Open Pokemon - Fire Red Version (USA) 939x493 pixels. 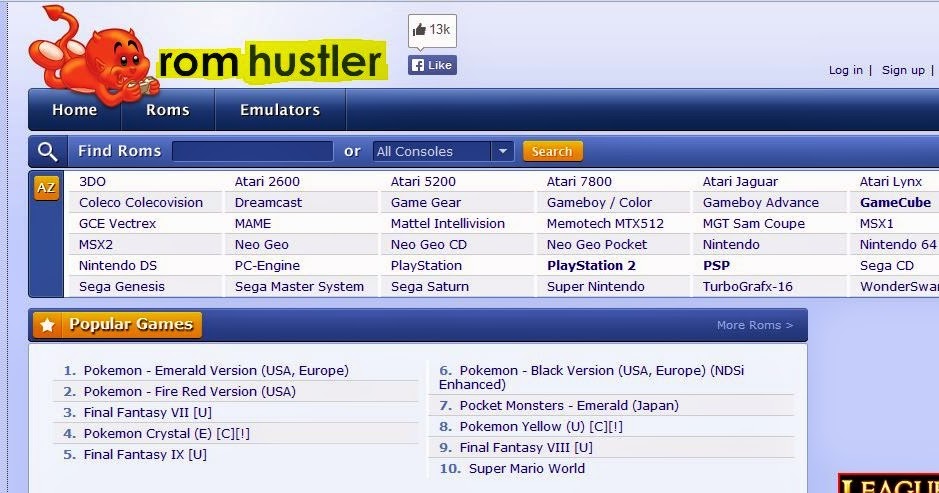(x=190, y=392)
